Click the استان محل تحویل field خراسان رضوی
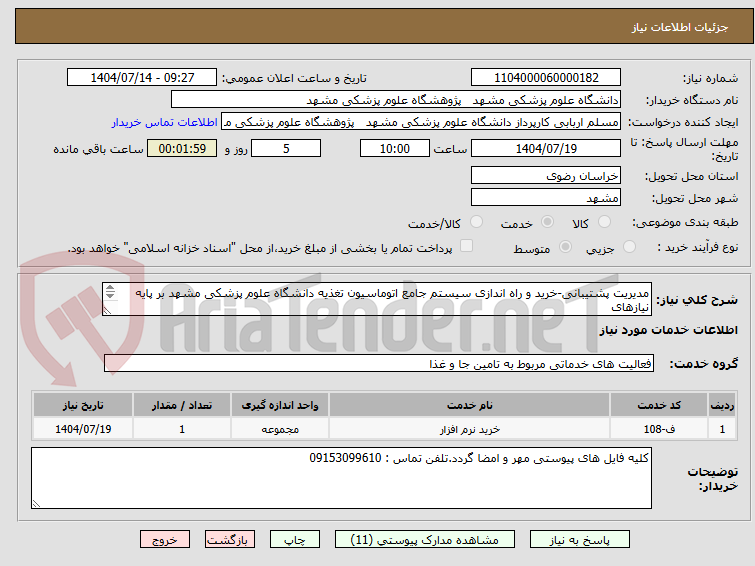The height and width of the screenshot is (566, 755). [x=546, y=175]
